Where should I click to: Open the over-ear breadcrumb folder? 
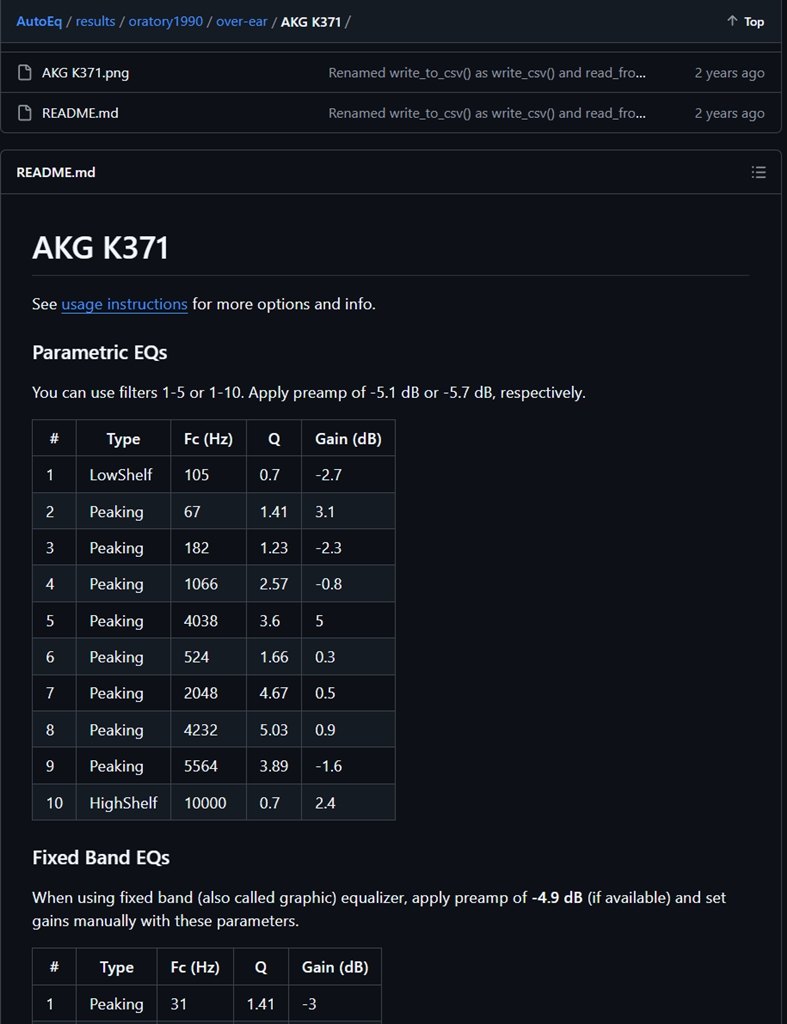click(242, 21)
